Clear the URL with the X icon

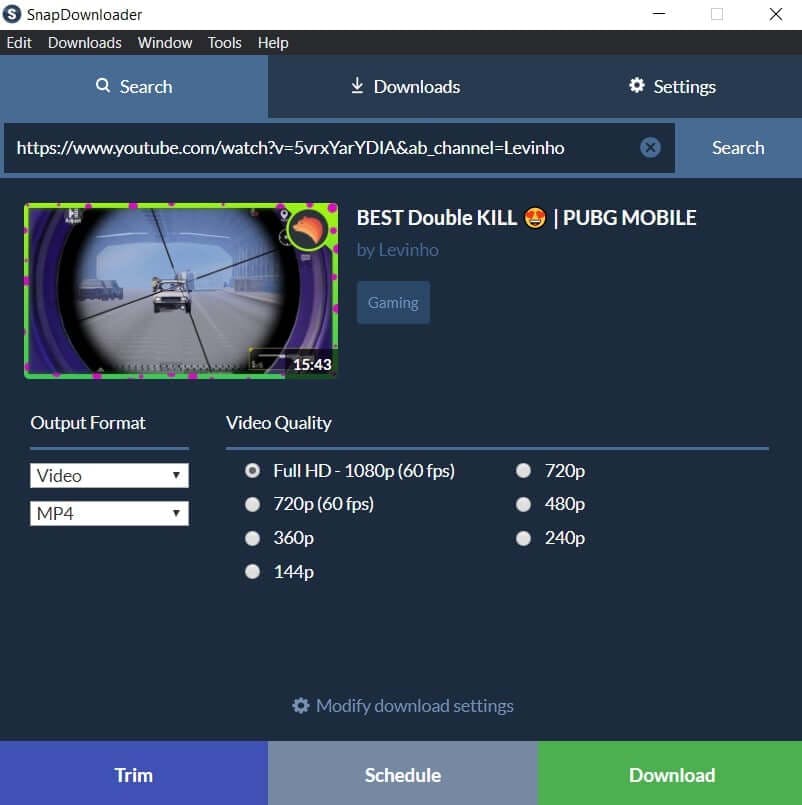650,148
